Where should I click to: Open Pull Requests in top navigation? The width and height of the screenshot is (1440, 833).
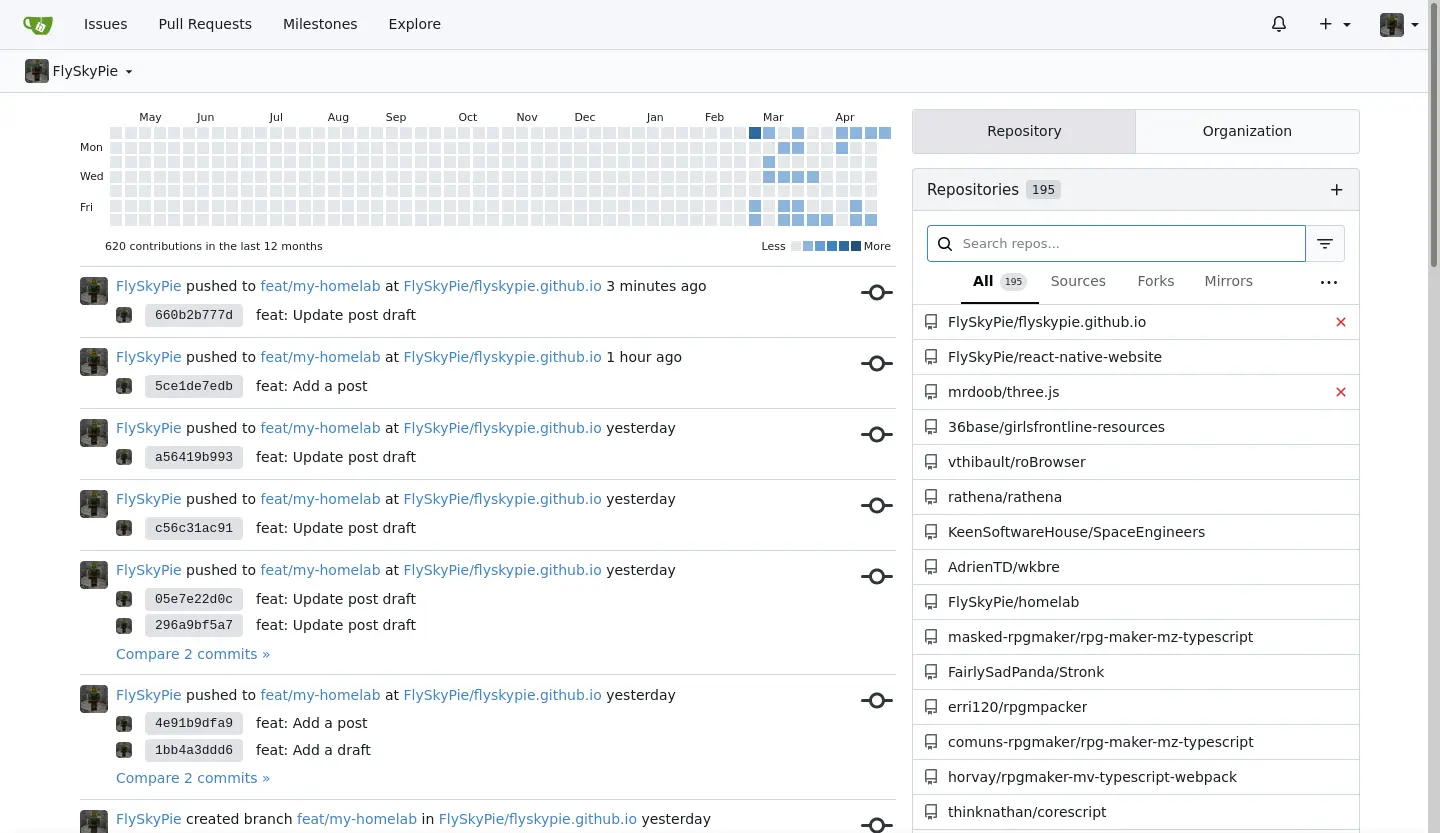tap(205, 24)
